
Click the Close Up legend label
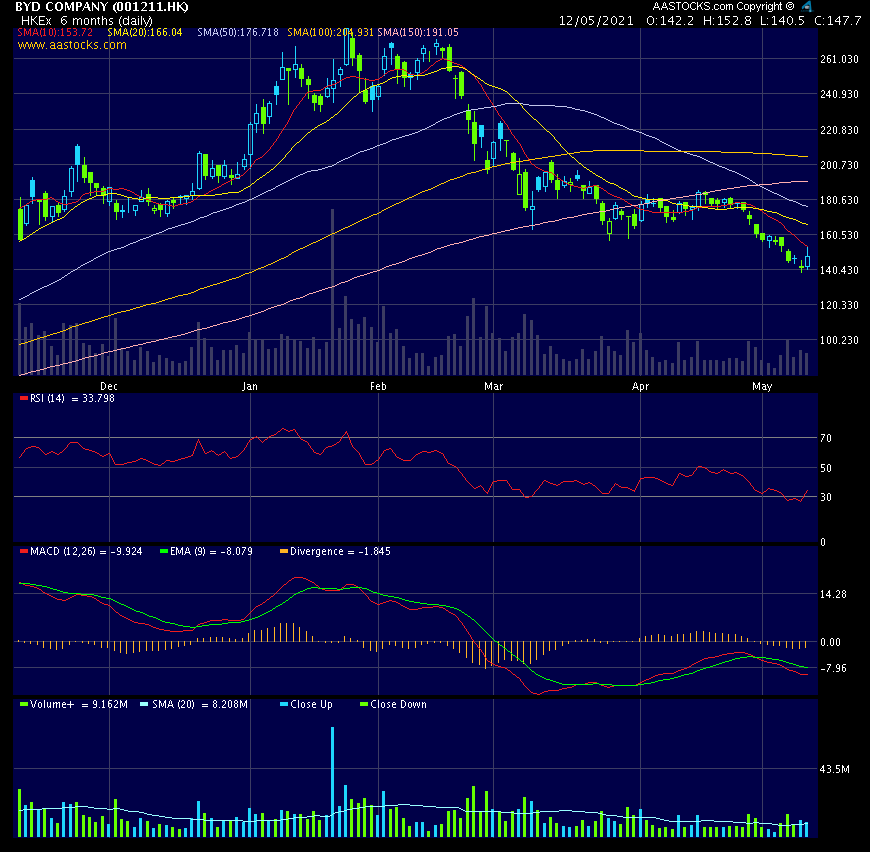click(311, 704)
